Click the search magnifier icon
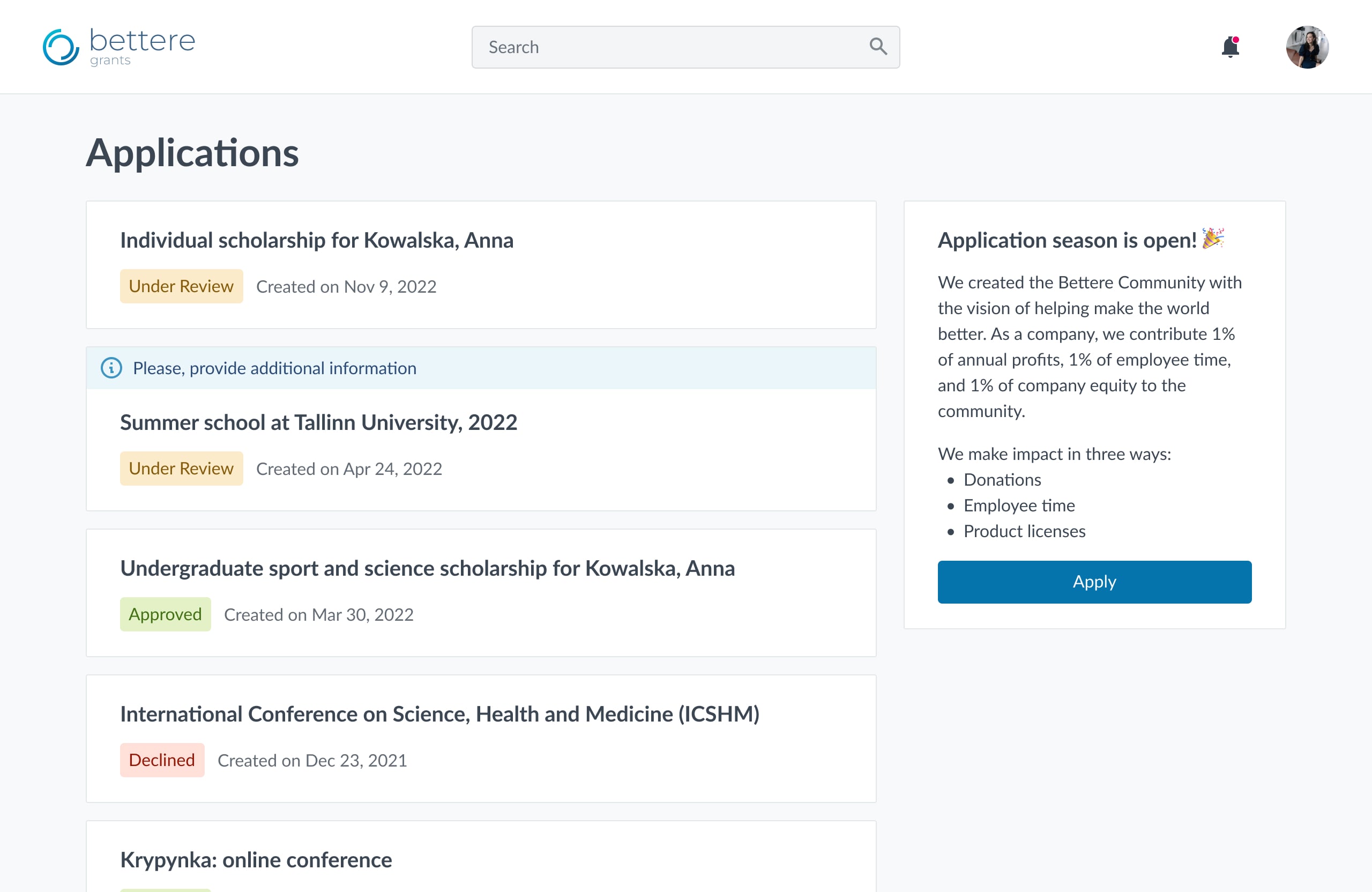 878,47
